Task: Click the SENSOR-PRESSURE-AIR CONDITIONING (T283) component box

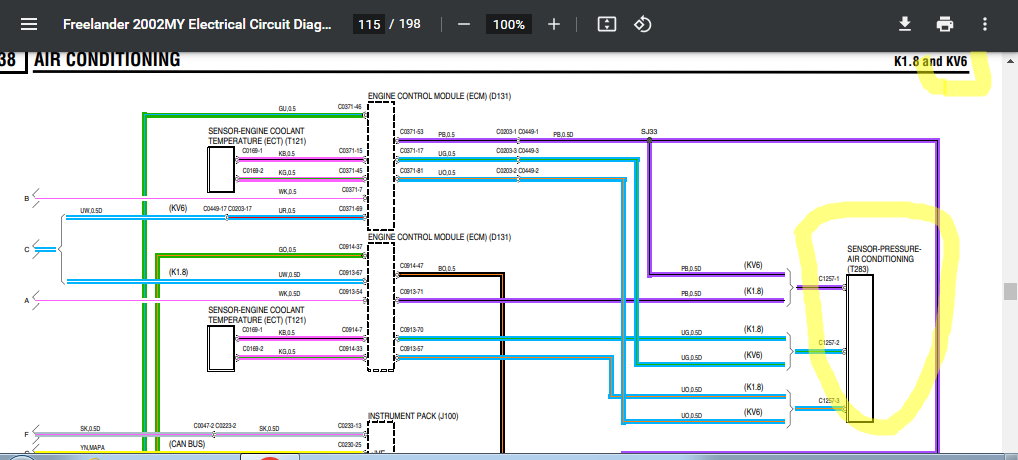Action: click(860, 348)
